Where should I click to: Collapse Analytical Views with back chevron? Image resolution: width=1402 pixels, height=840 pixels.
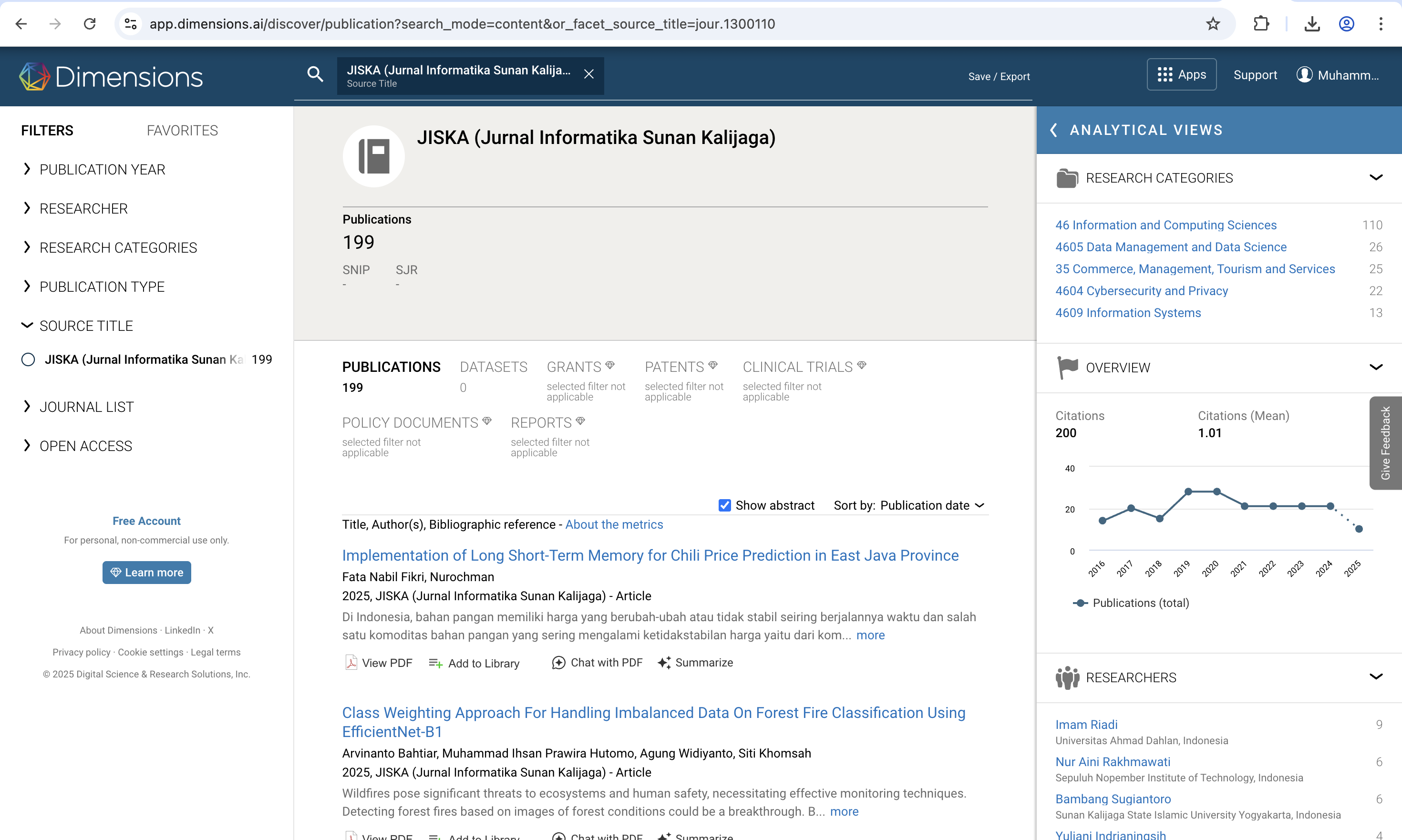(1053, 130)
